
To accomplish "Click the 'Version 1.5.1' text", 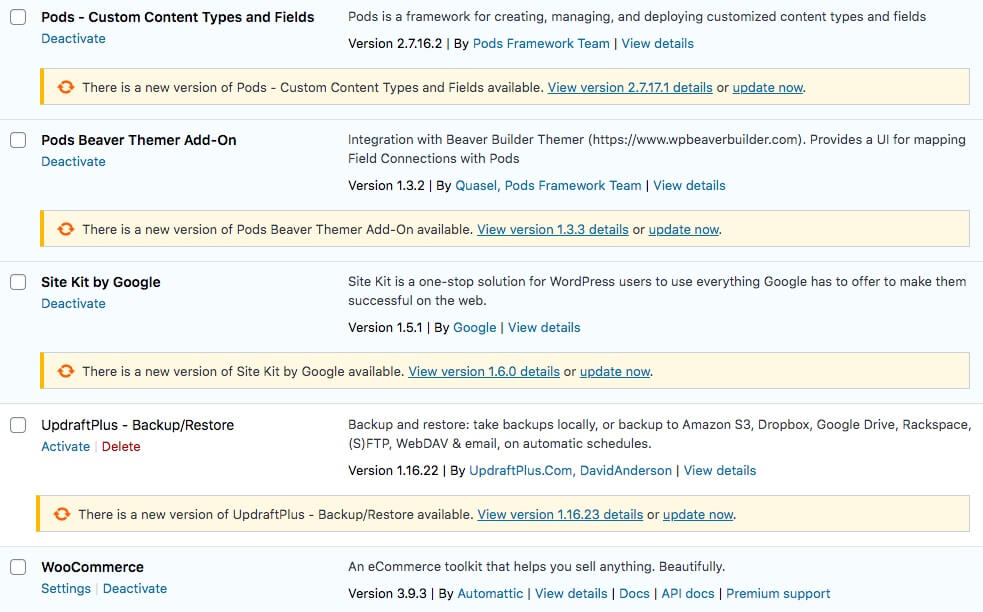I will pos(385,327).
